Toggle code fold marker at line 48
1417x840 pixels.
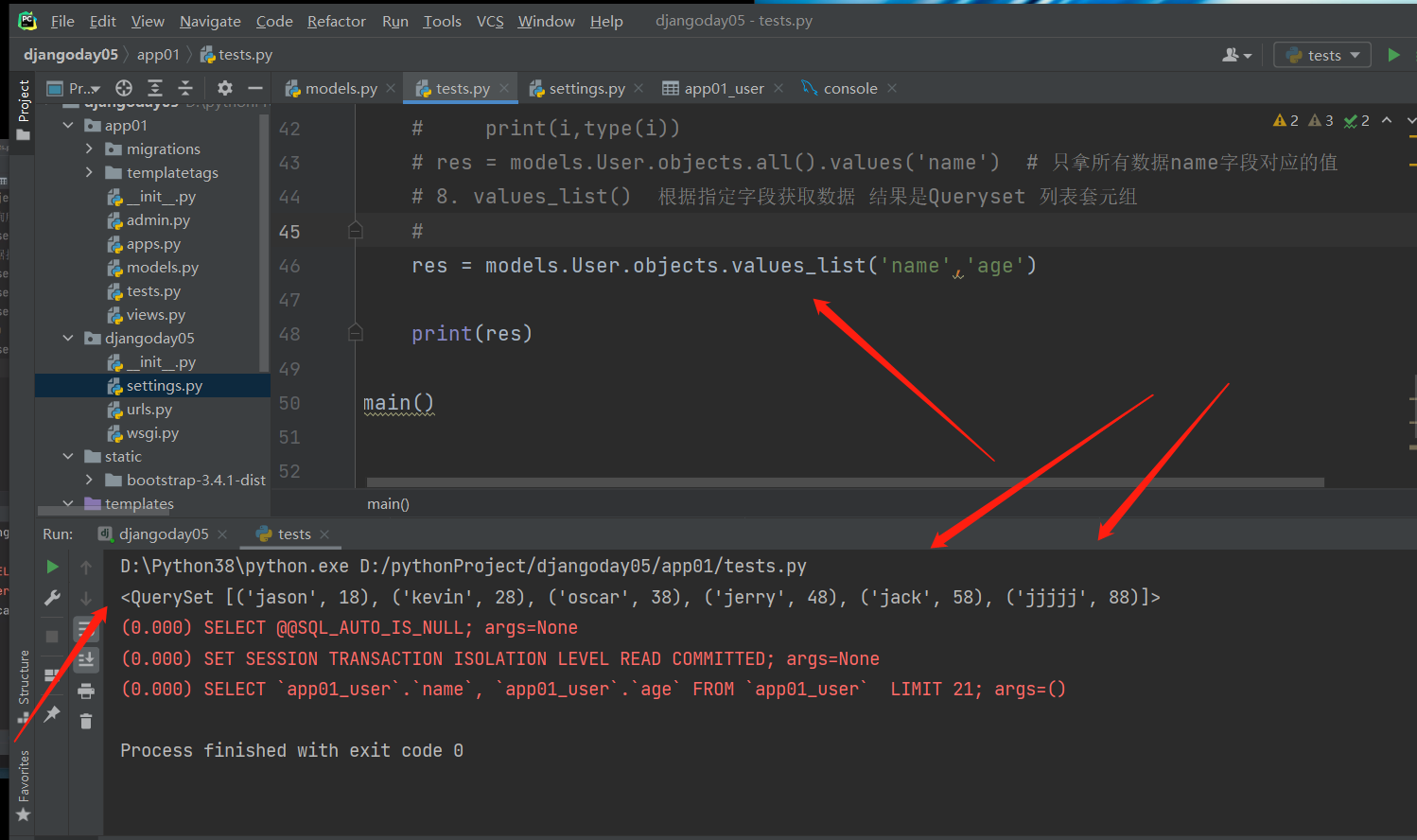coord(356,332)
